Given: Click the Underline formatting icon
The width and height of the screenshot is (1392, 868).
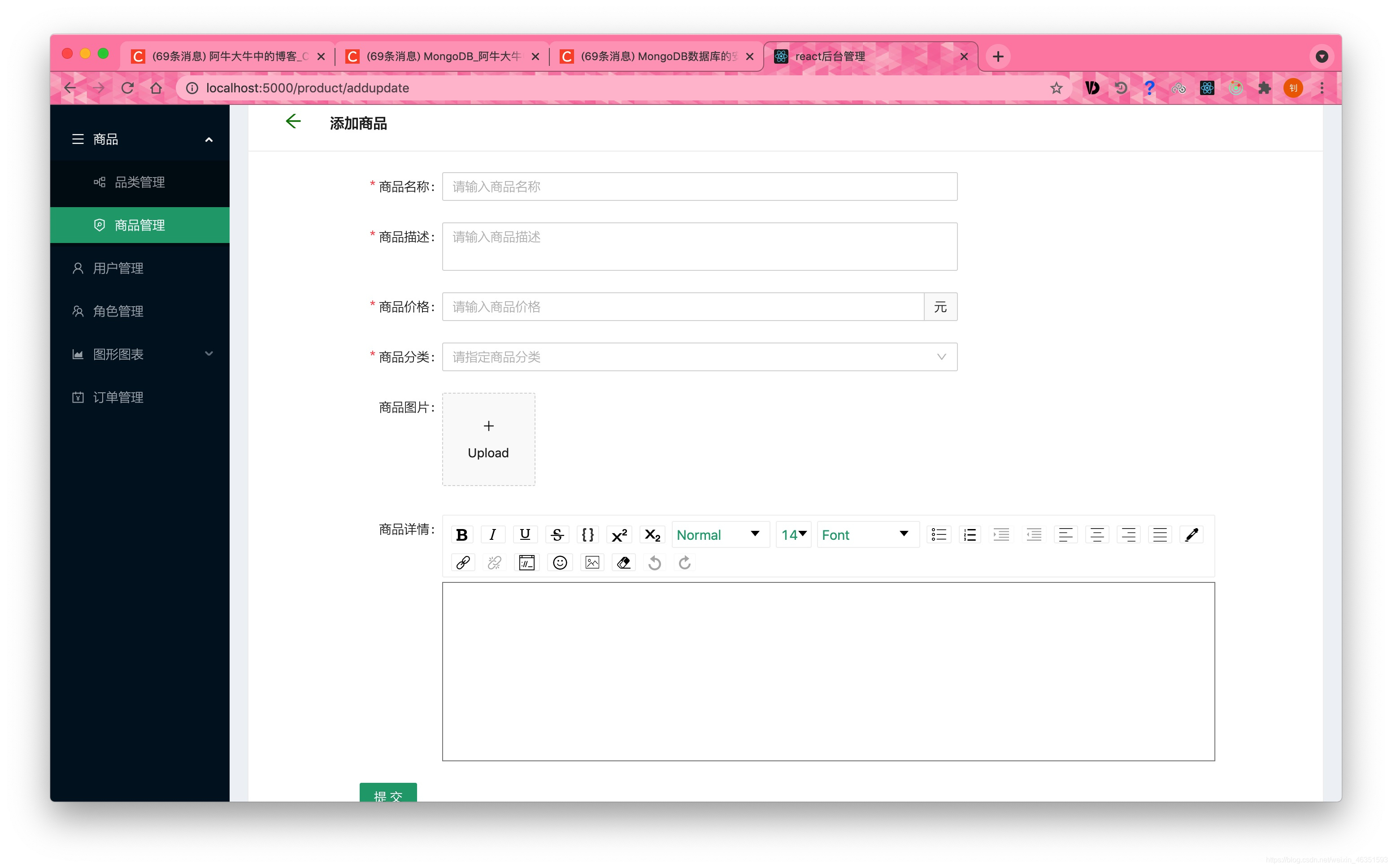Looking at the screenshot, I should point(525,534).
